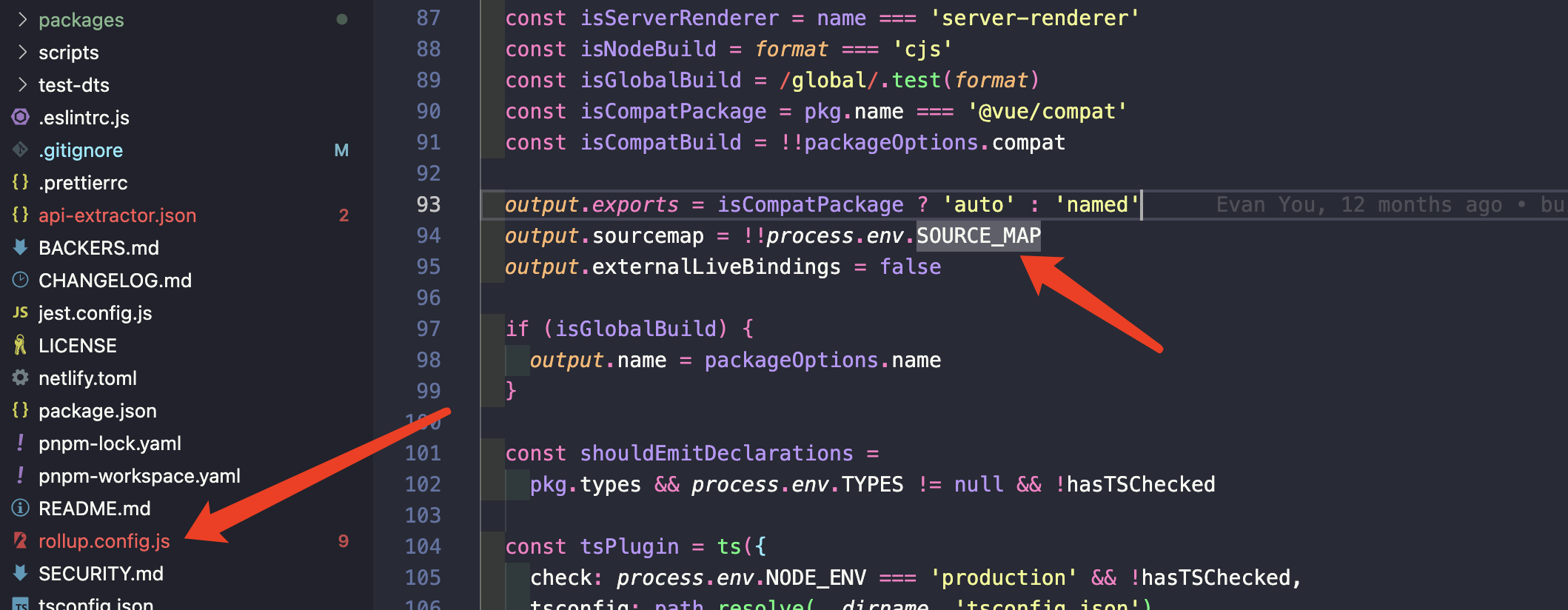Click the highlighted SOURCE_MAP token

click(x=979, y=235)
